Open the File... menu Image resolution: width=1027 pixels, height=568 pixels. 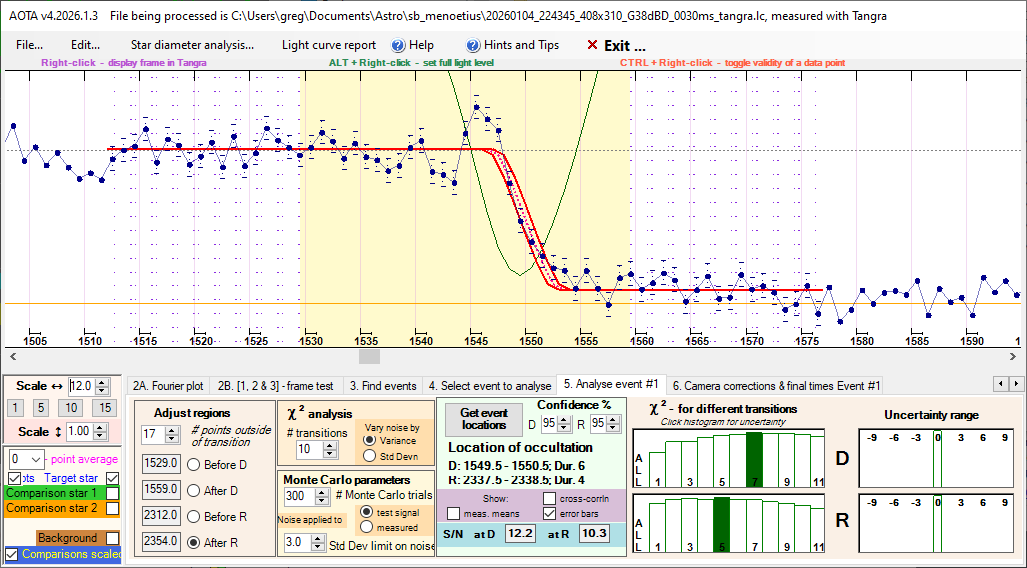(x=29, y=45)
